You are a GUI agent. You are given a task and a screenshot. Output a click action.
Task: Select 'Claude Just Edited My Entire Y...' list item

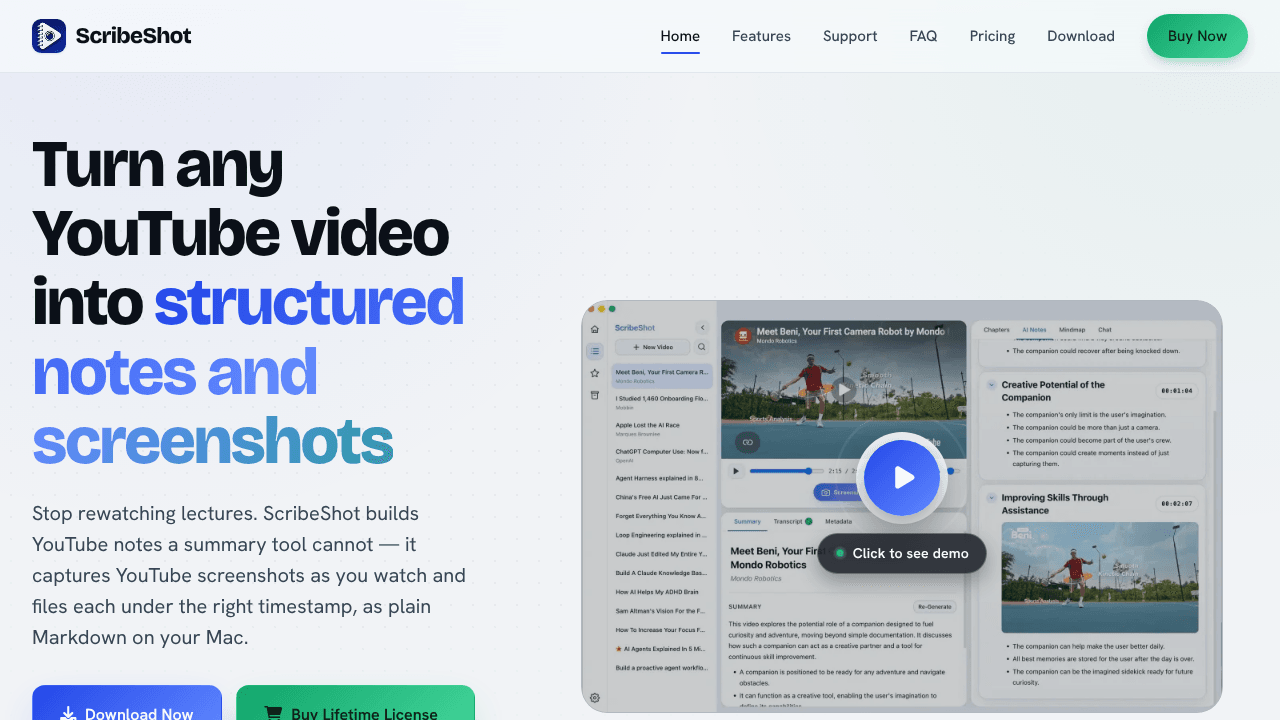662,554
